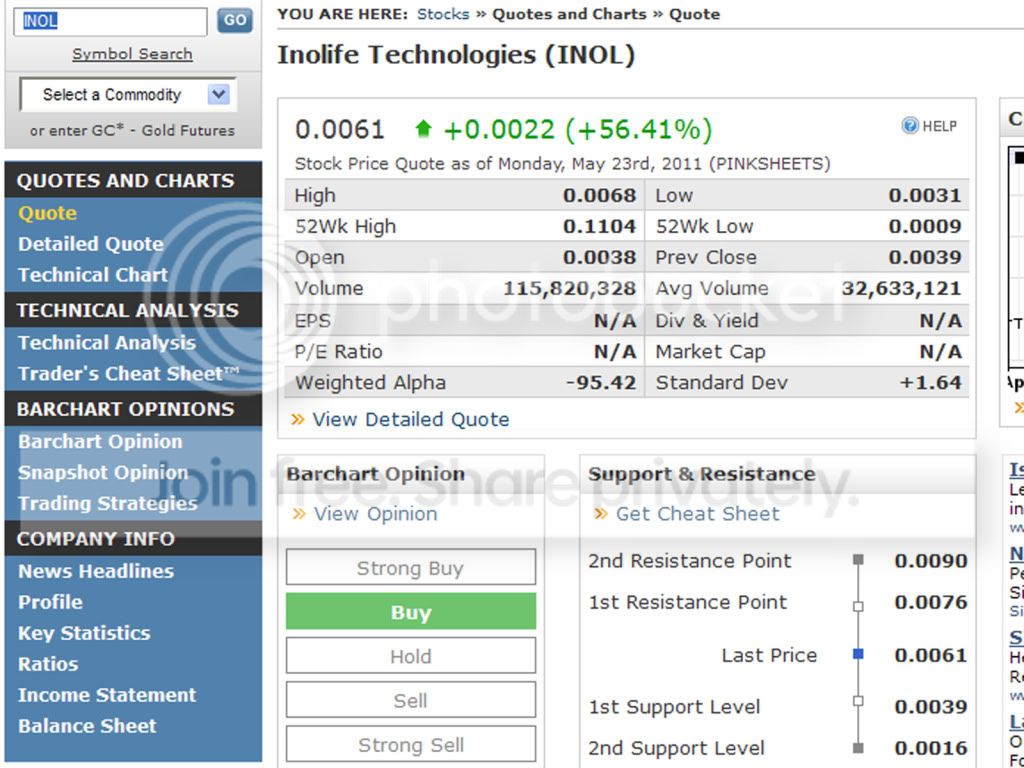Open Technical Analysis sidebar link
Viewport: 1024px width, 768px height.
107,343
